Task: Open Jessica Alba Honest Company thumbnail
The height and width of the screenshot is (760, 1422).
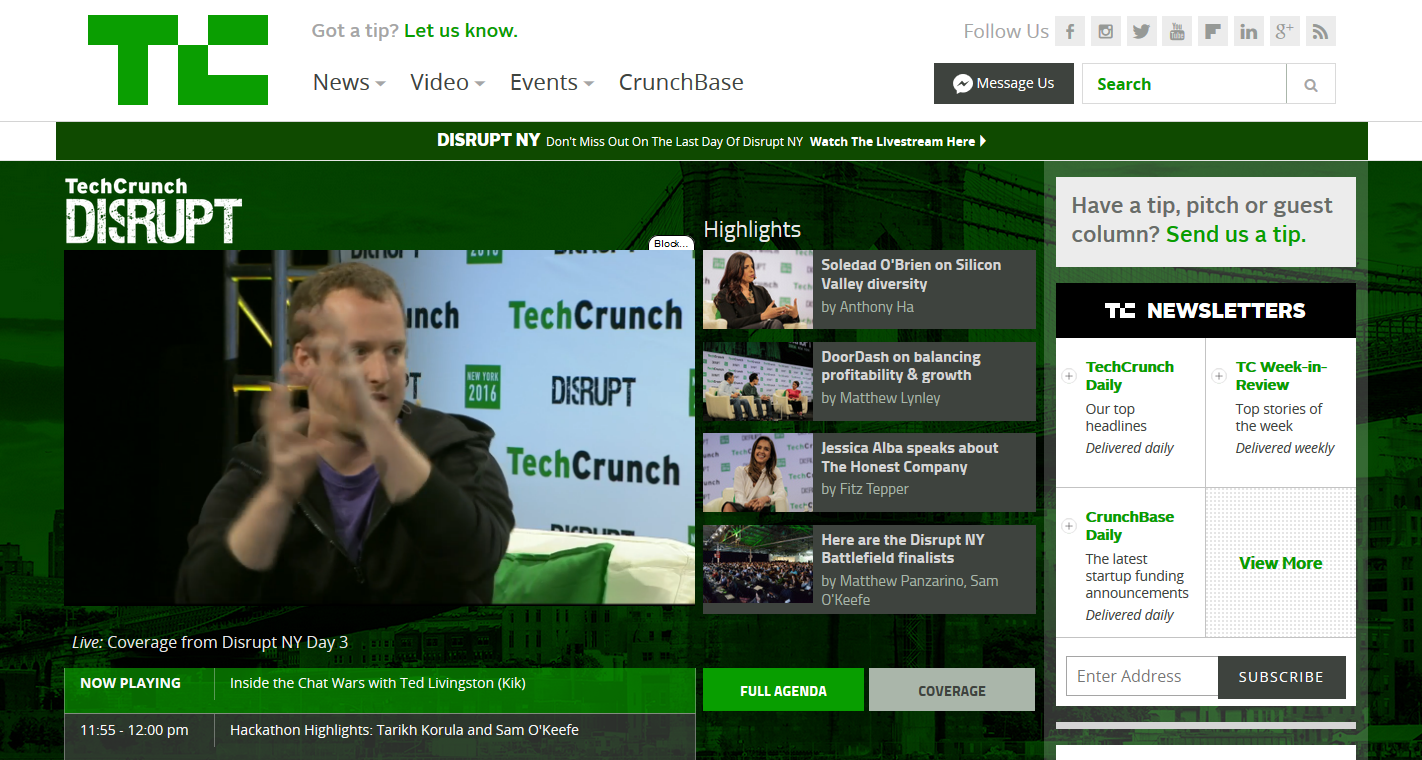Action: (x=757, y=472)
